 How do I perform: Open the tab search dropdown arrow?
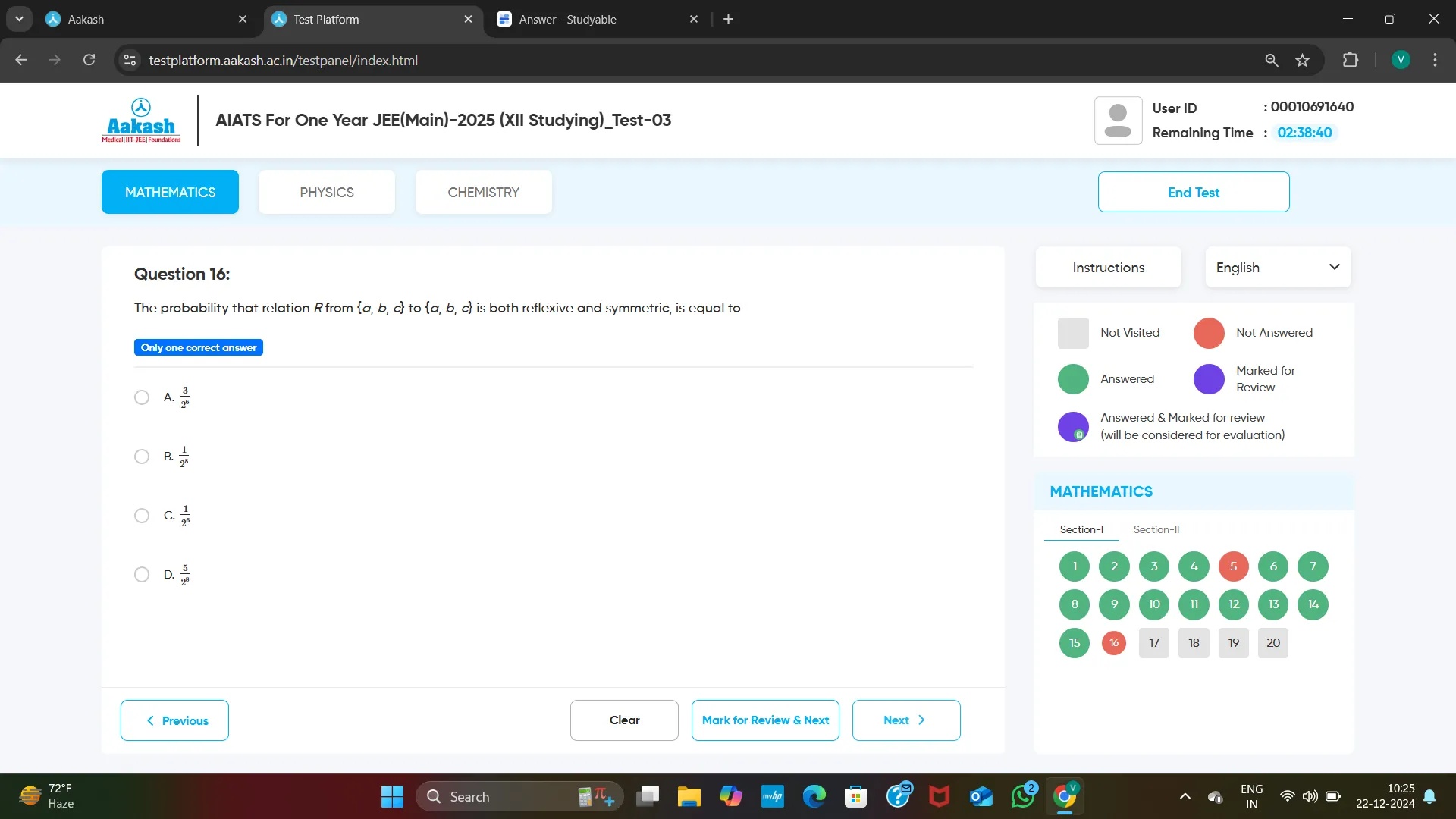(19, 19)
